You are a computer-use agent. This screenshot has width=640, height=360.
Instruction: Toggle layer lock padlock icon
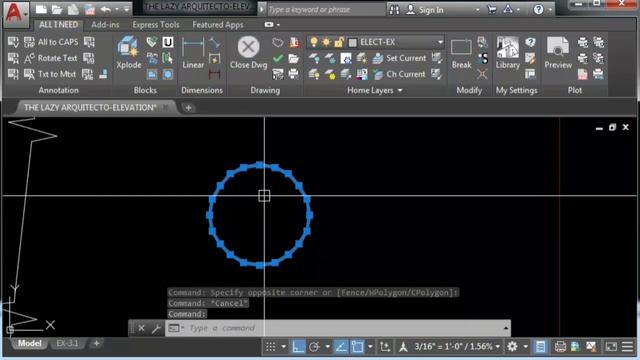pyautogui.click(x=339, y=42)
